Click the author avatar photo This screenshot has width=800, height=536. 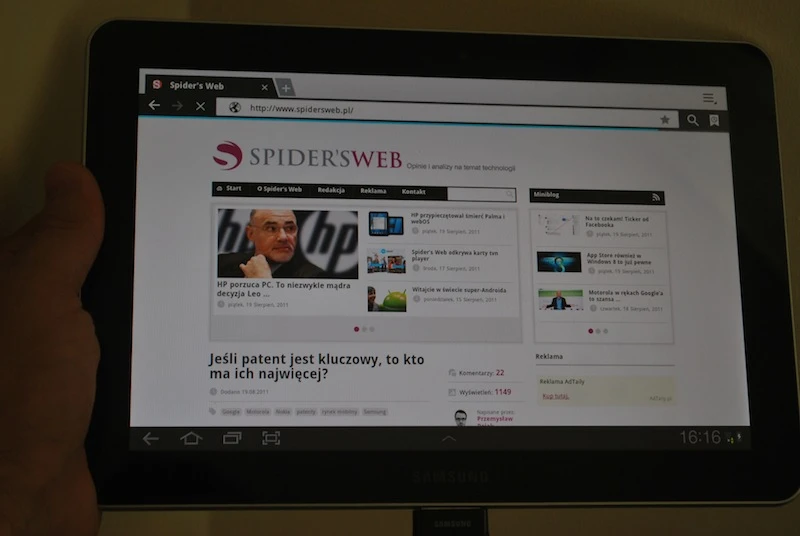tap(460, 417)
